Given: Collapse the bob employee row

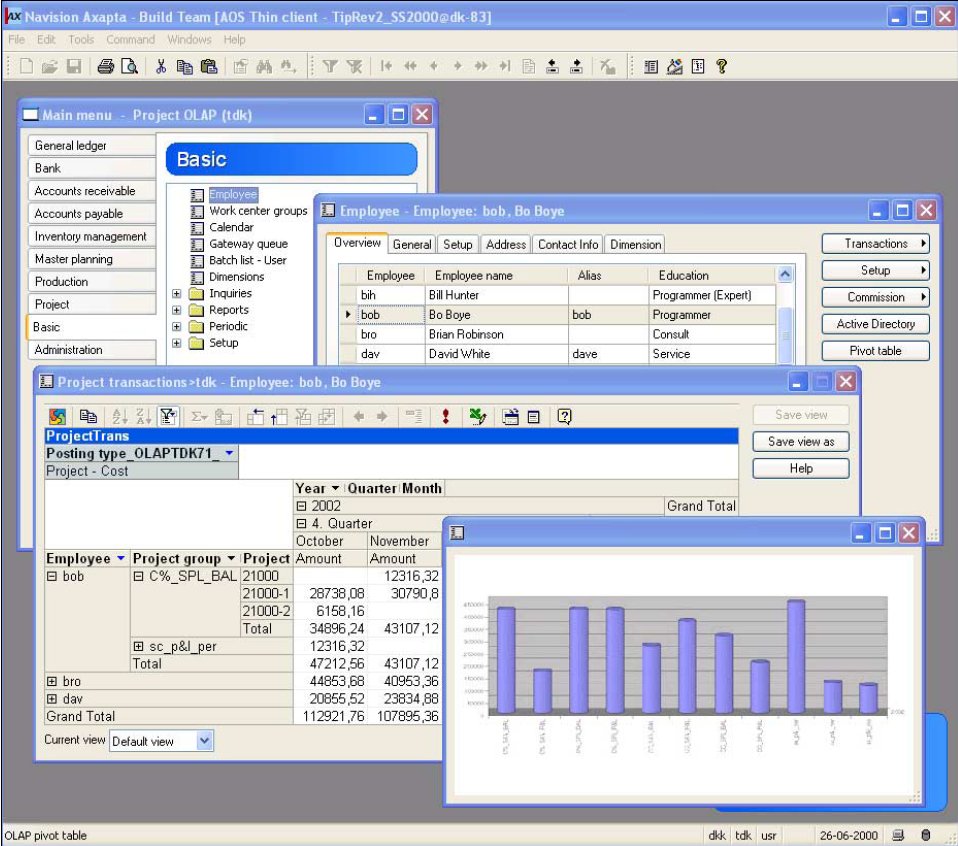Looking at the screenshot, I should 52,576.
